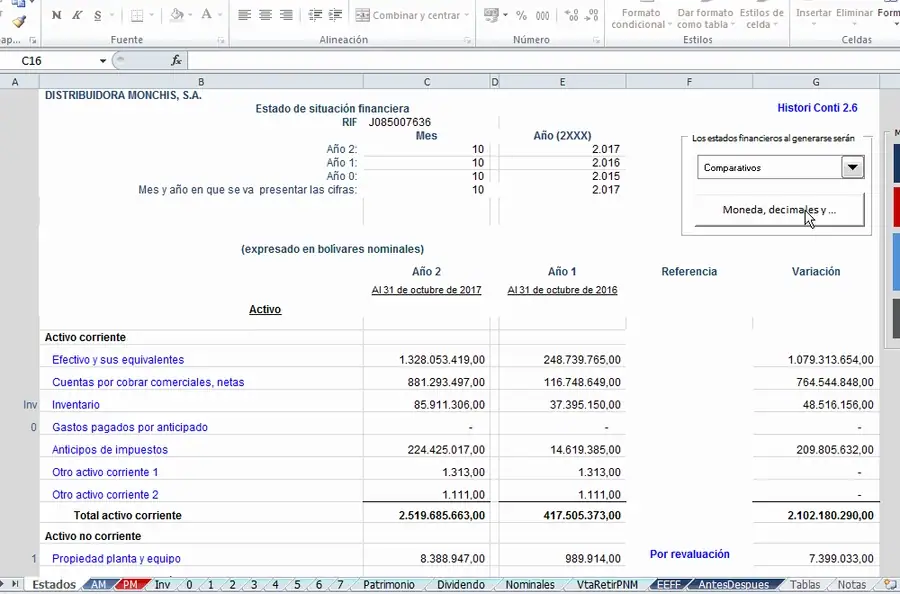This screenshot has height=594, width=900.
Task: Apply underline with the S icon
Action: tap(98, 15)
